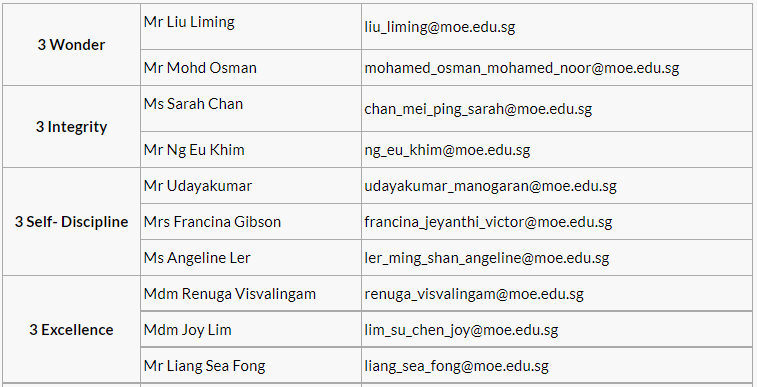Viewport: 757px width, 387px height.
Task: Select the ler_ming_shan_angeline@moe.edu.sg email
Action: point(487,258)
